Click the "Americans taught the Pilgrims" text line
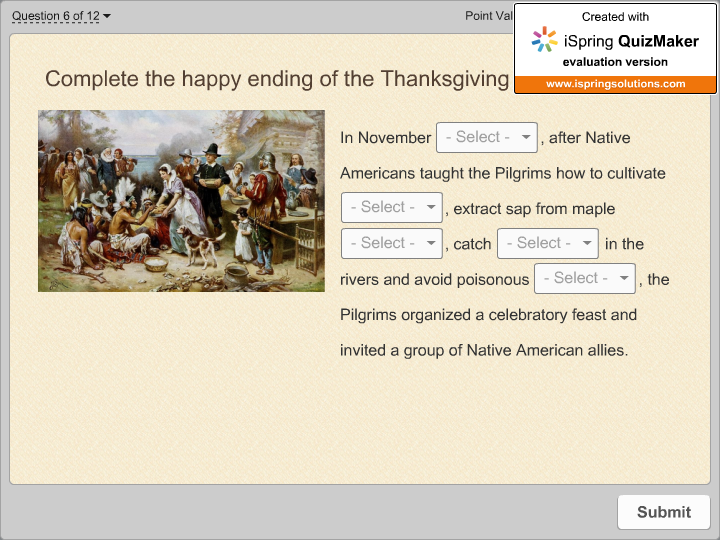The height and width of the screenshot is (540, 720). [502, 173]
